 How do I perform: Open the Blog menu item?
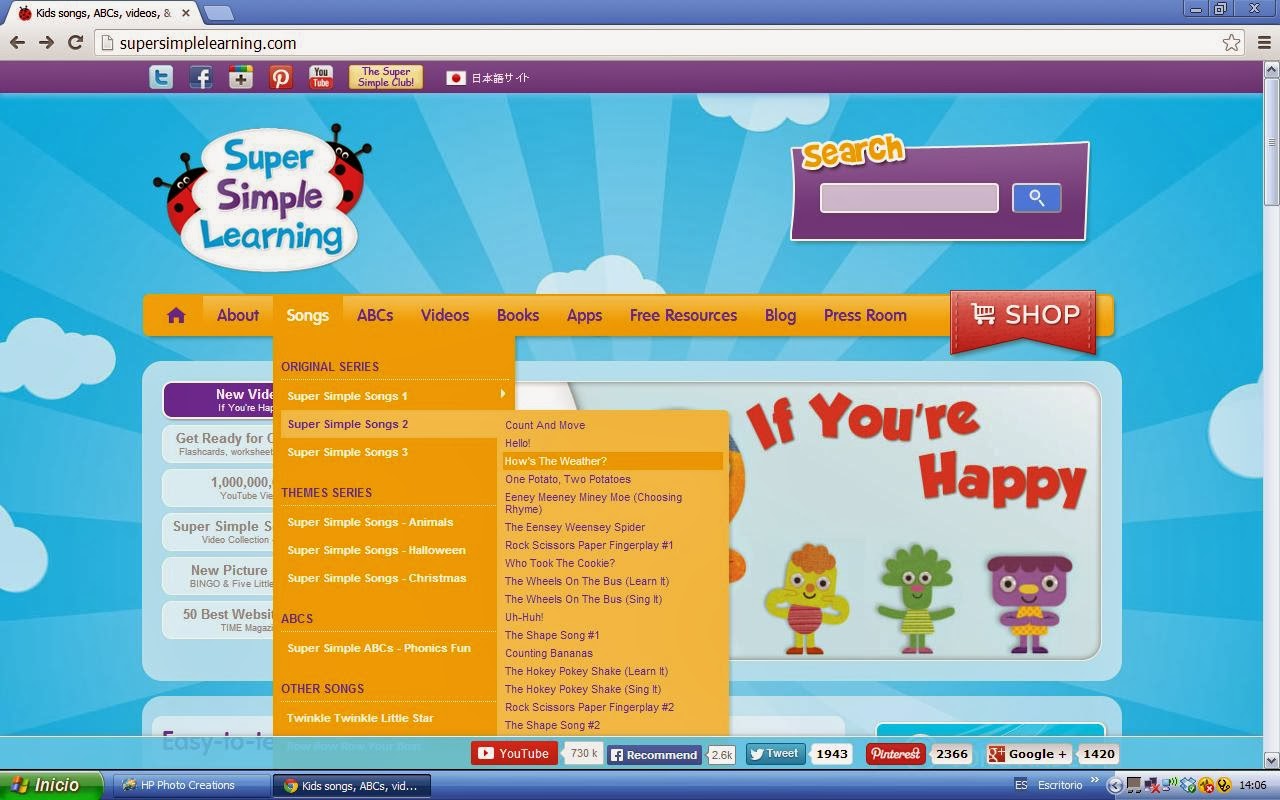(780, 315)
